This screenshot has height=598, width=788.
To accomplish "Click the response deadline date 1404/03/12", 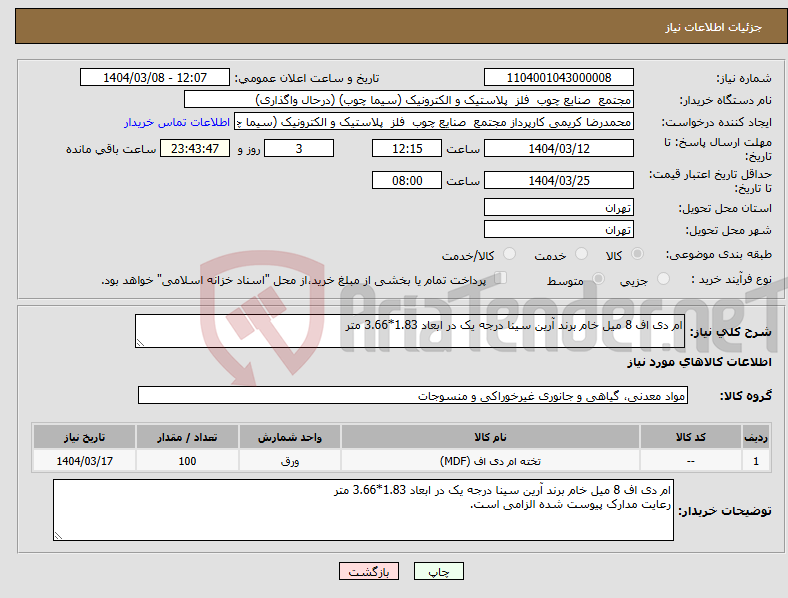I will point(558,148).
